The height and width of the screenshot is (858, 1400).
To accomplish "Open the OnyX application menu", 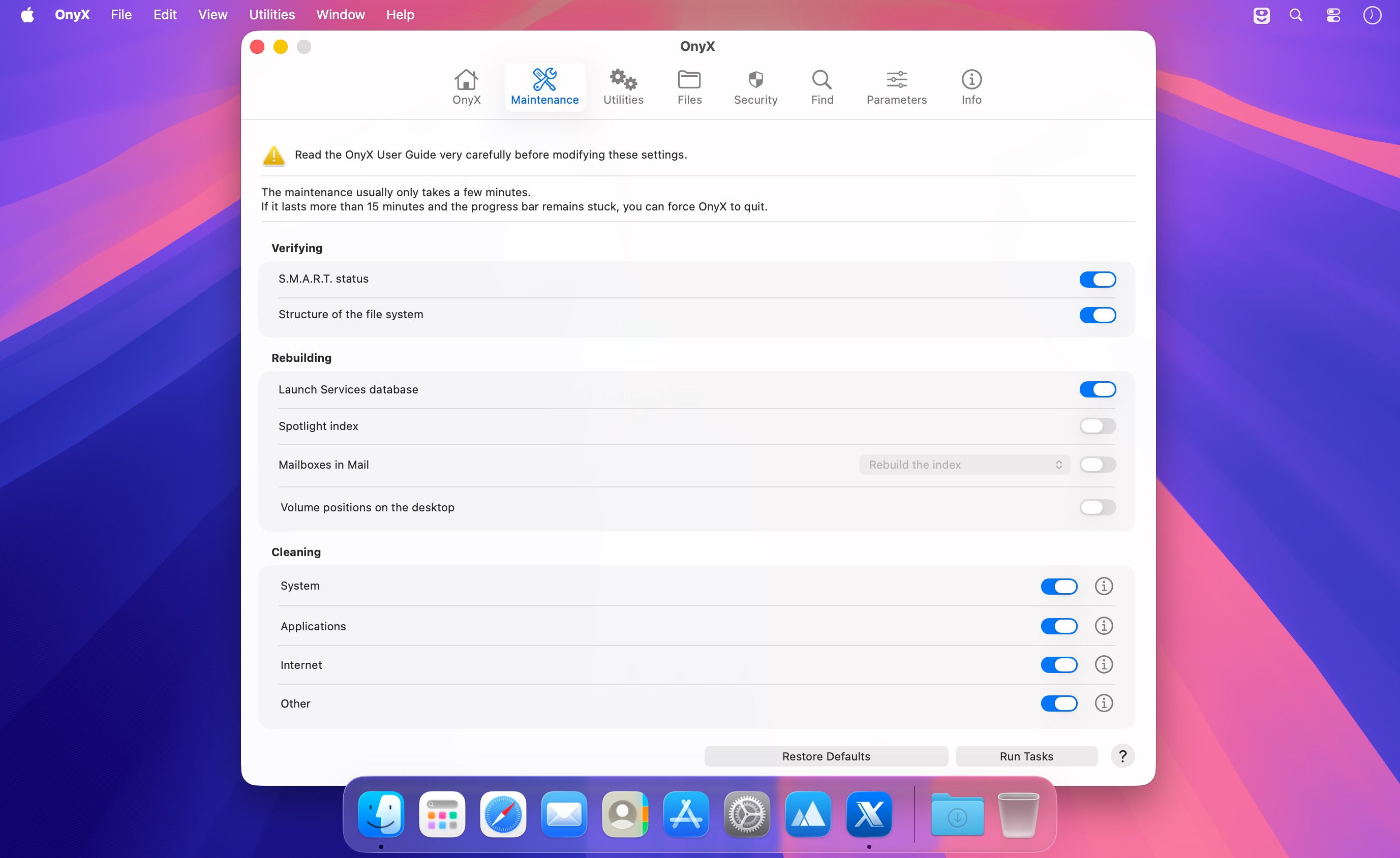I will (72, 15).
